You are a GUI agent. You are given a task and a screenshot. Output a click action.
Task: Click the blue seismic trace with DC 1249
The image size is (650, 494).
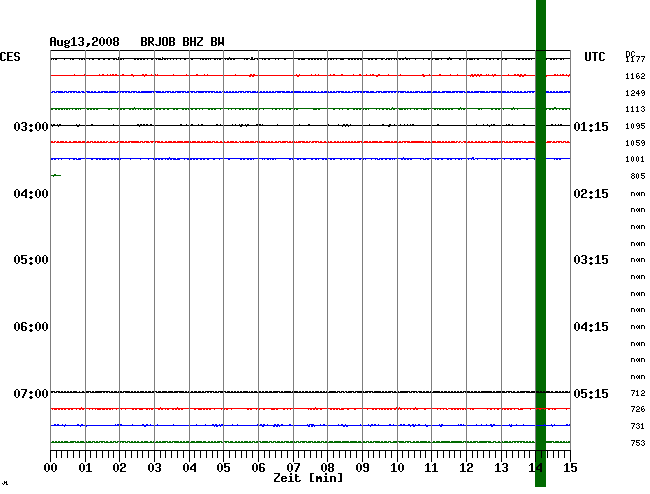point(310,92)
